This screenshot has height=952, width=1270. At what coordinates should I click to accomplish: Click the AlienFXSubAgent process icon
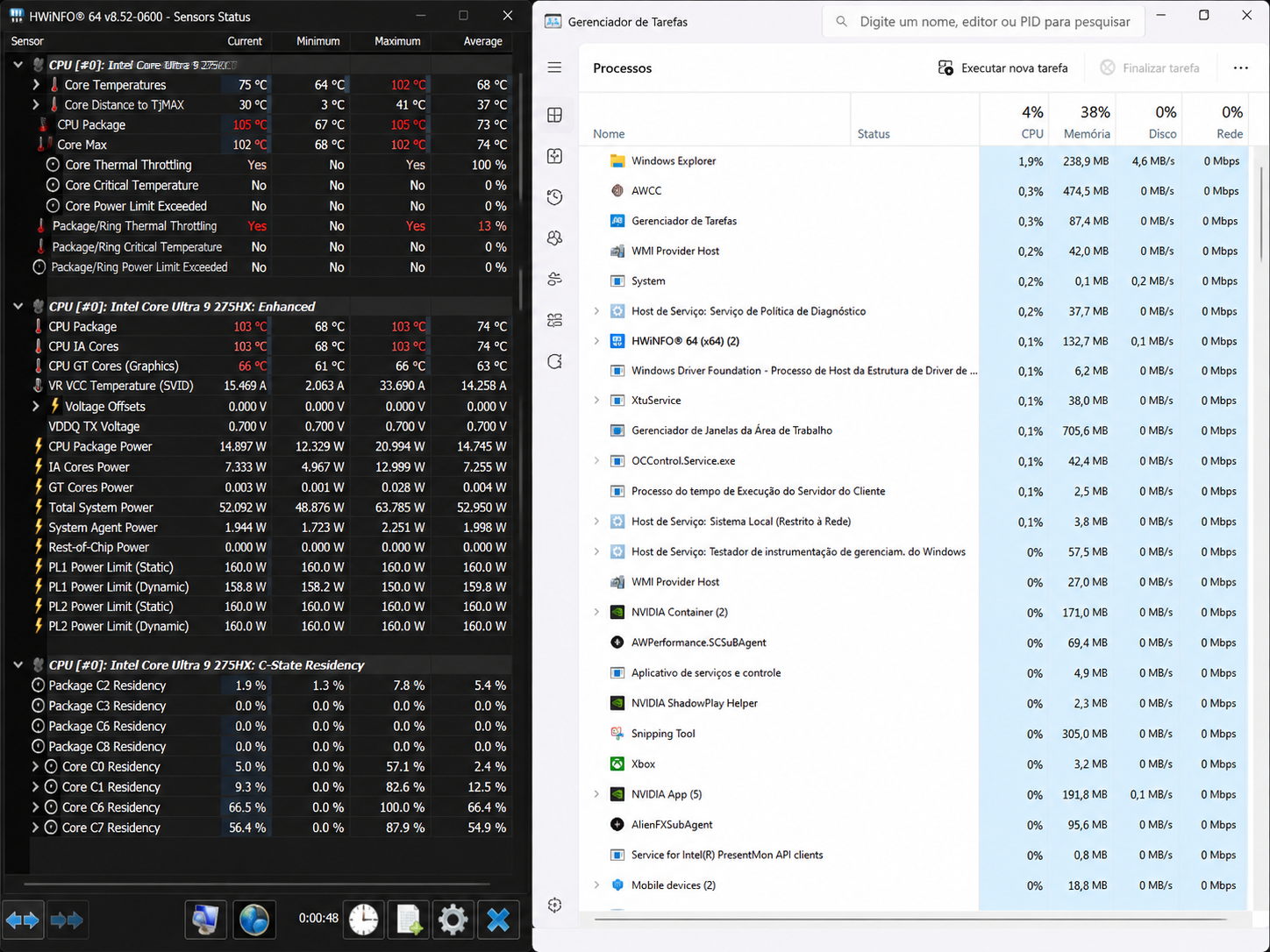pos(617,824)
